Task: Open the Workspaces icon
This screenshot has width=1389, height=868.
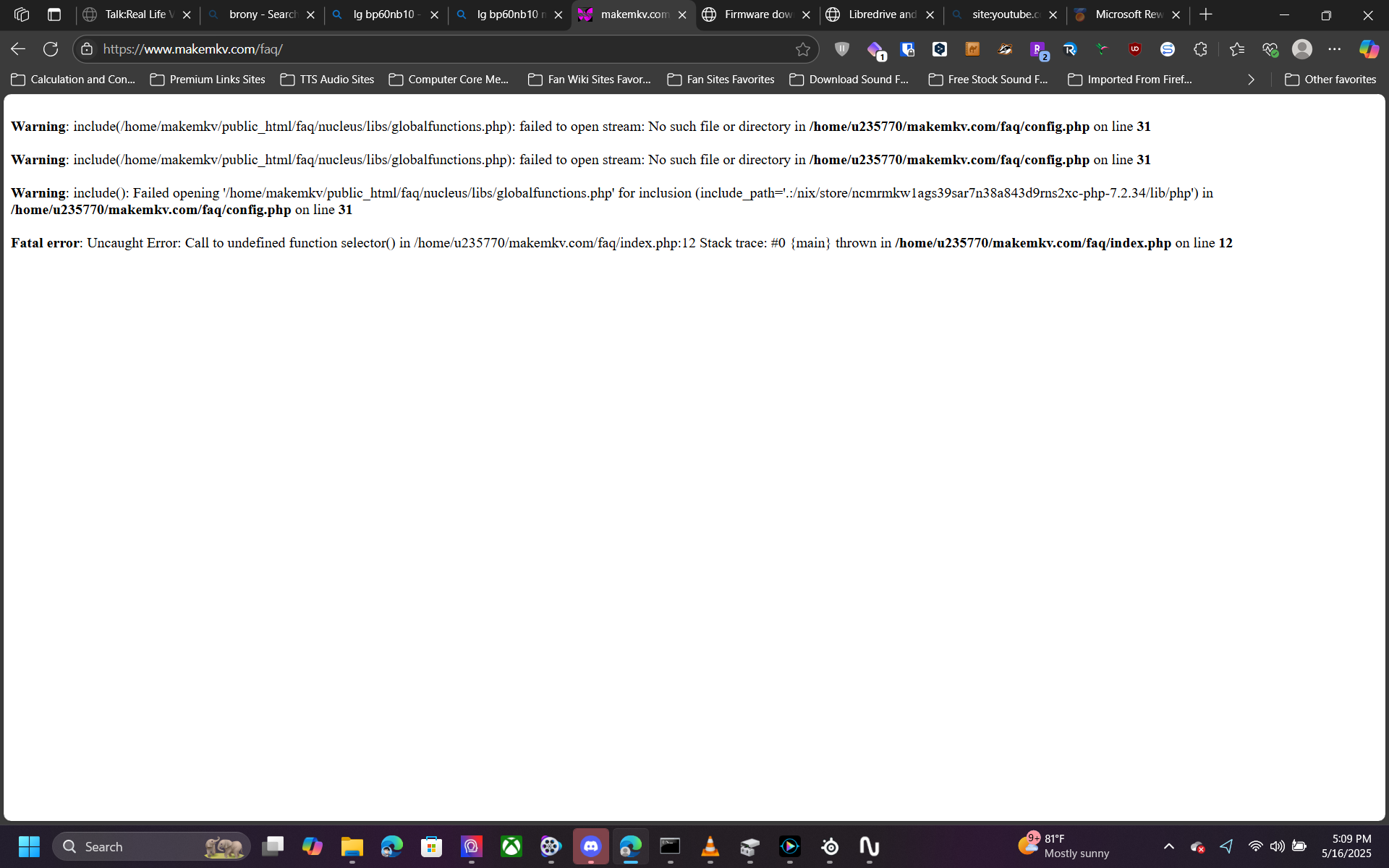Action: (x=22, y=14)
